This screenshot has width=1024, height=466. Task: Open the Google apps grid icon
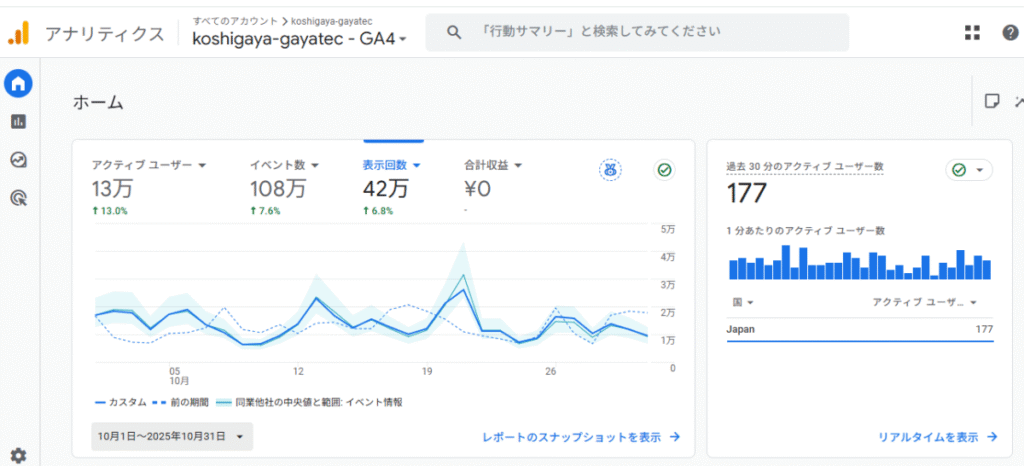click(972, 32)
